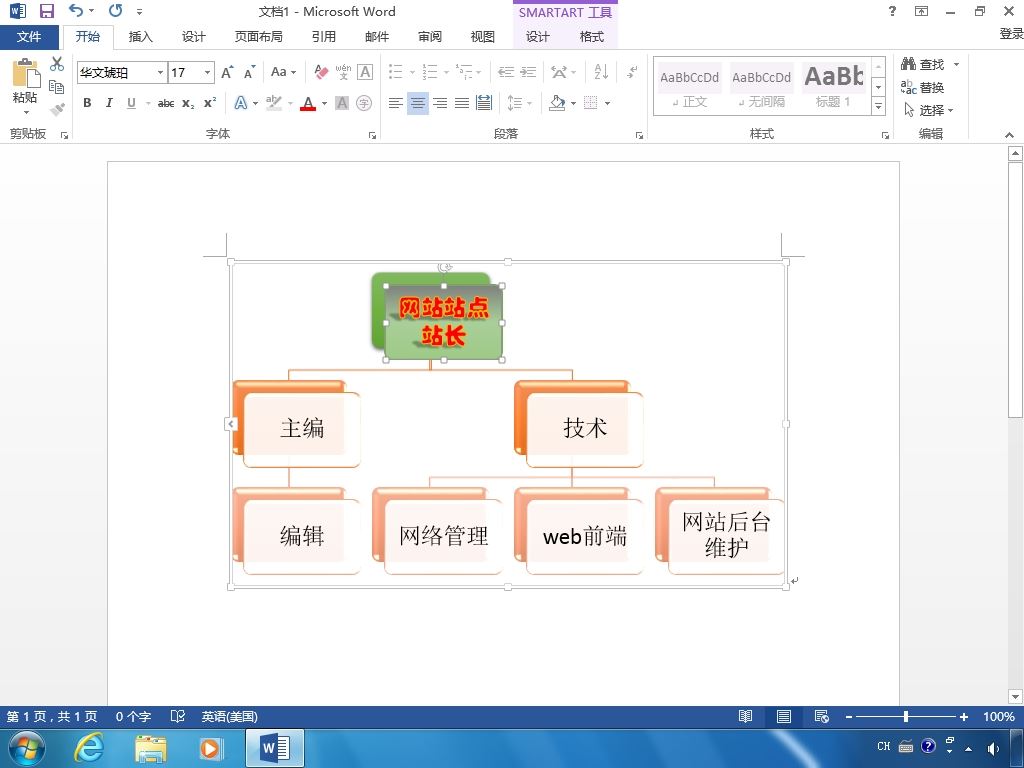
Task: Click the Cut scissors icon
Action: [57, 63]
